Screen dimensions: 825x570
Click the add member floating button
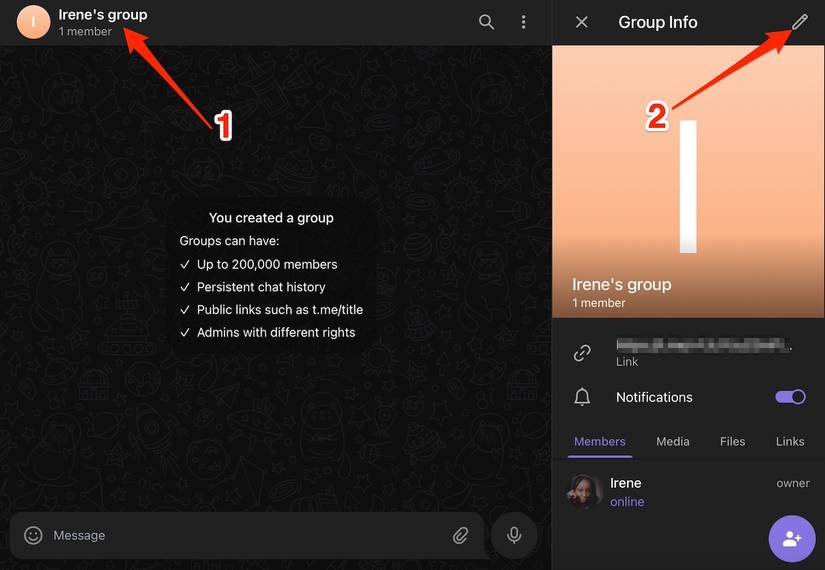pos(791,539)
